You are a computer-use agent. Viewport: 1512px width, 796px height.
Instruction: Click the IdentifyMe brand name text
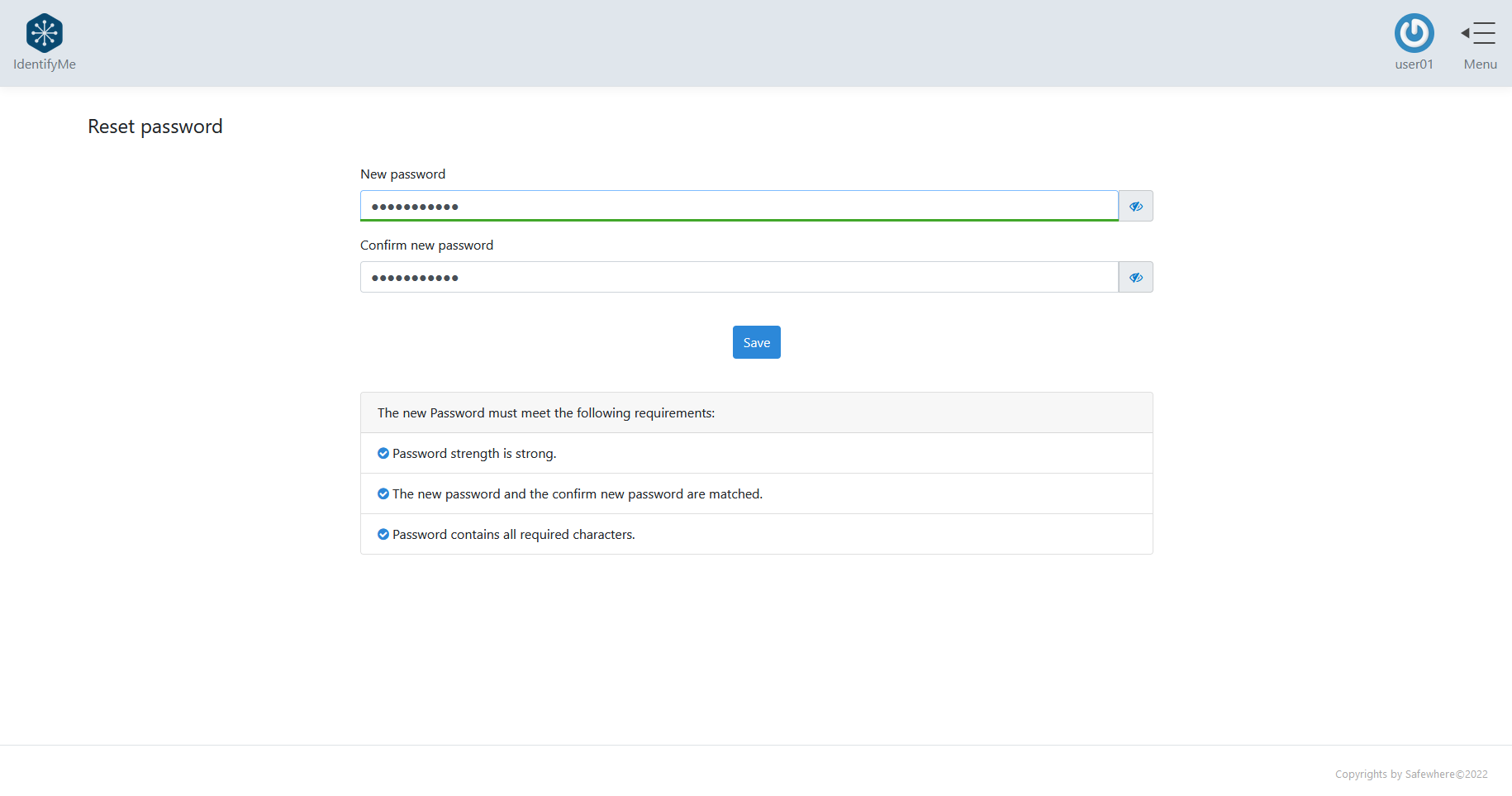45,64
